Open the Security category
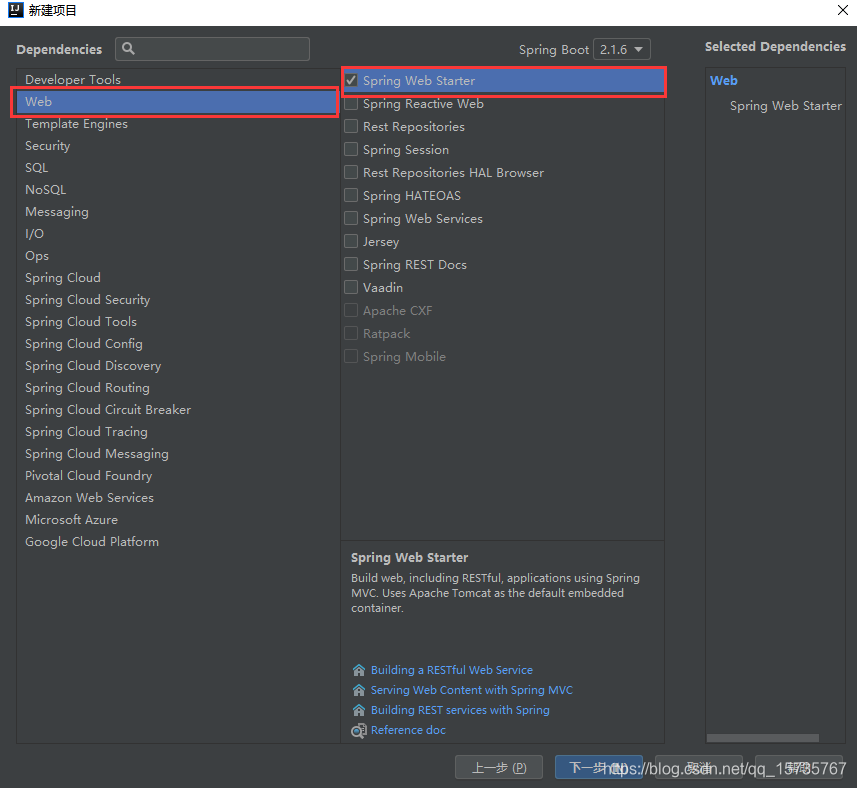 coord(178,145)
